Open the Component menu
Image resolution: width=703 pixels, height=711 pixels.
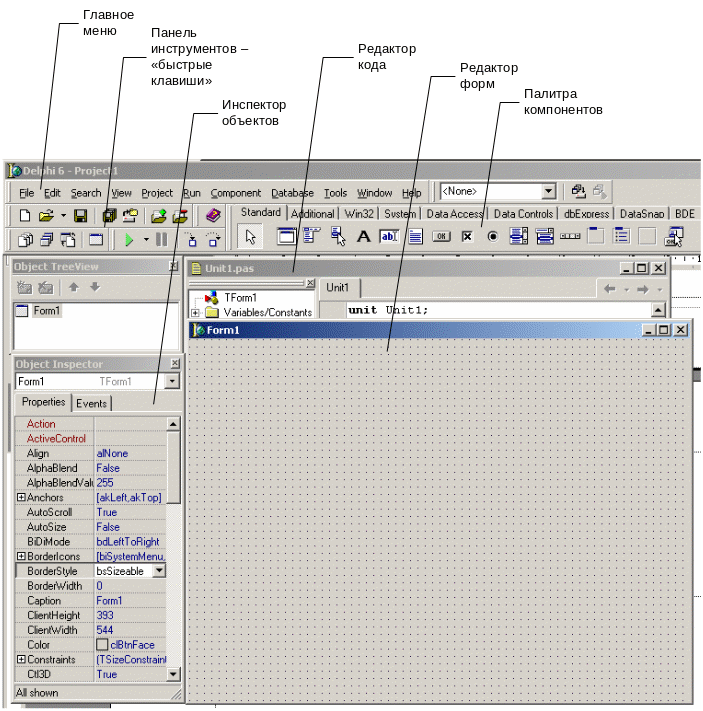(236, 193)
